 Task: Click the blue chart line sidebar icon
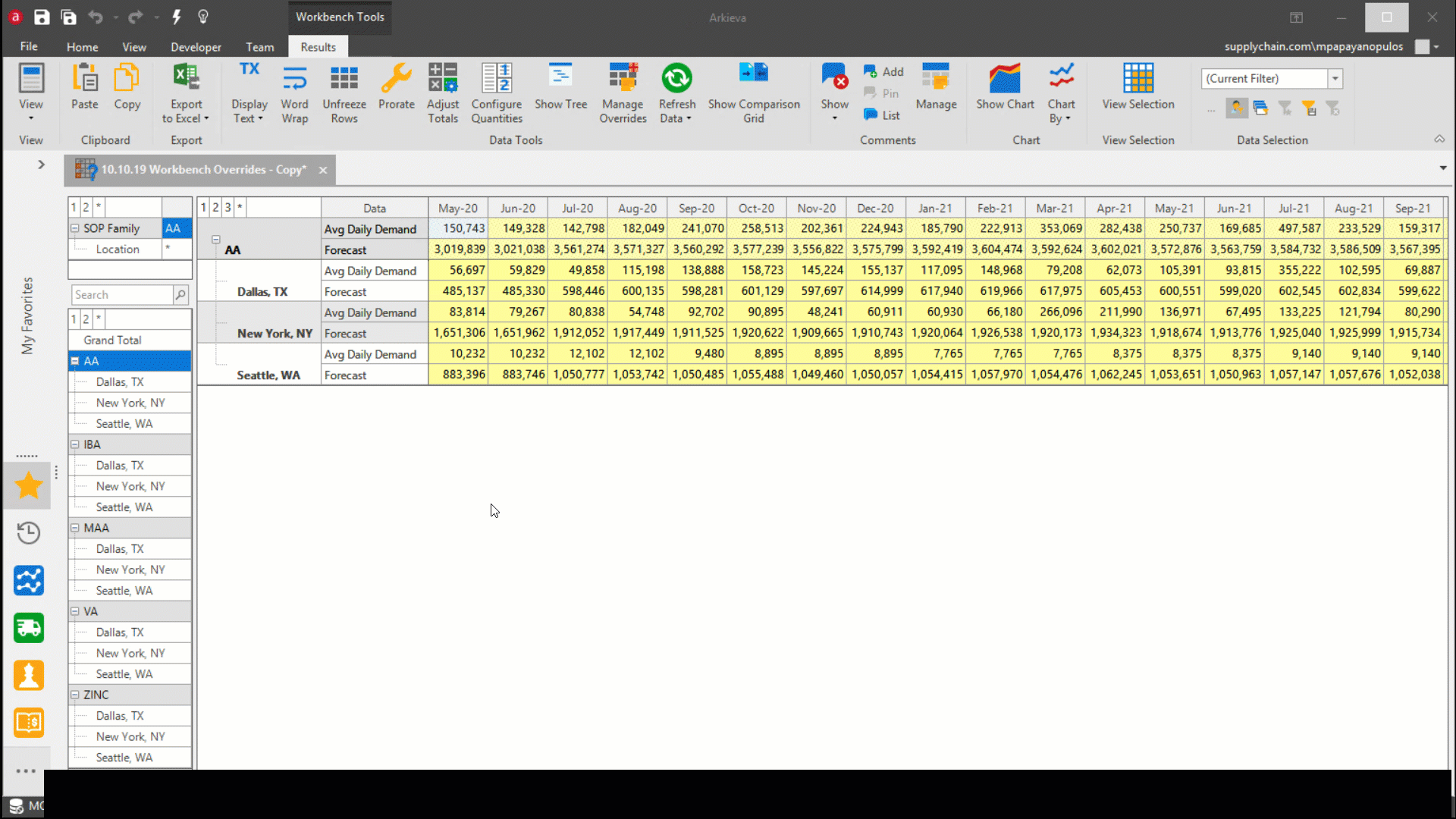click(x=29, y=581)
